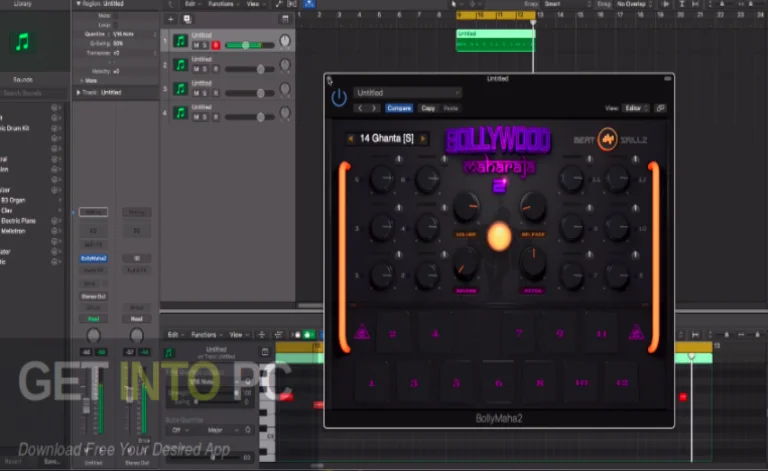Screen dimensions: 768x471
Task: Click the Volume knob in plugin center
Action: (x=466, y=208)
